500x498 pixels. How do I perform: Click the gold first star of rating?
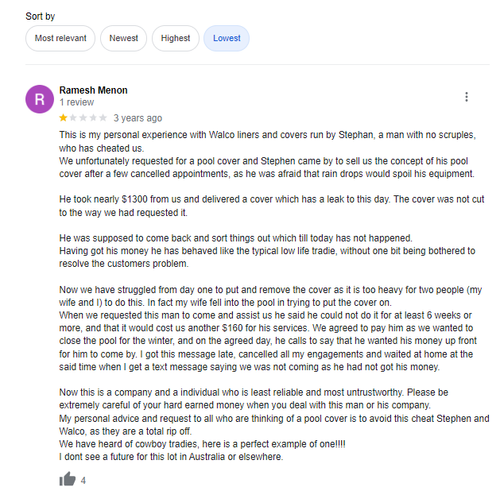(63, 118)
